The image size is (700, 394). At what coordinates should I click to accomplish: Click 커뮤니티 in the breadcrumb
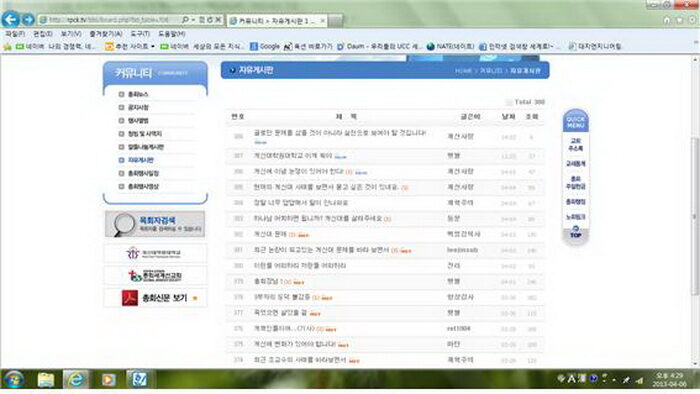coord(491,71)
